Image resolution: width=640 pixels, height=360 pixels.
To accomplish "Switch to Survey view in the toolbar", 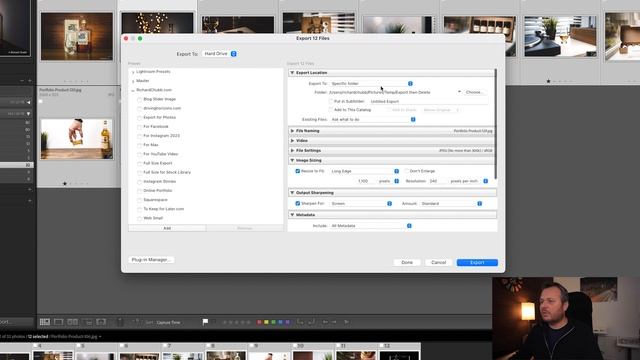I will pos(87,322).
